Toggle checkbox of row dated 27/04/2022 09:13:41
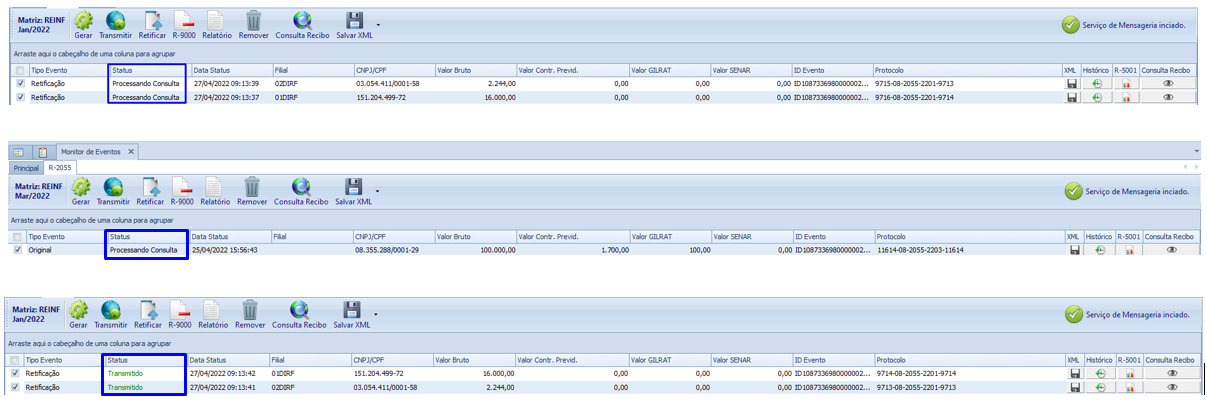This screenshot has height=404, width=1207. tap(16, 386)
